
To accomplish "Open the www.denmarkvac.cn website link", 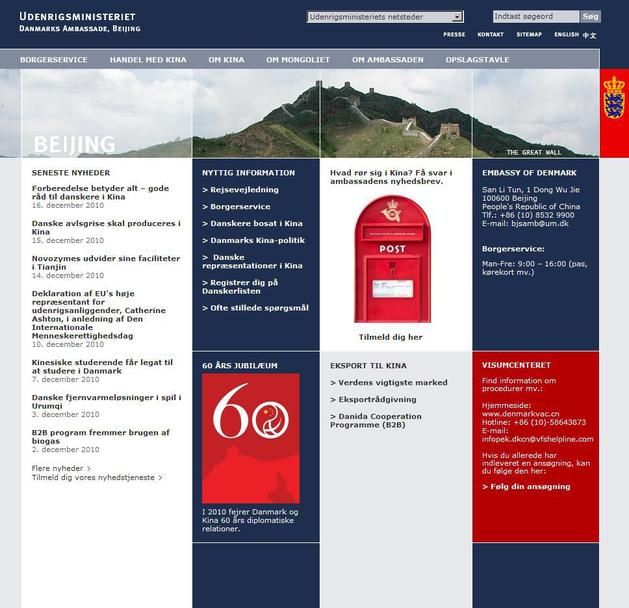I will 520,413.
